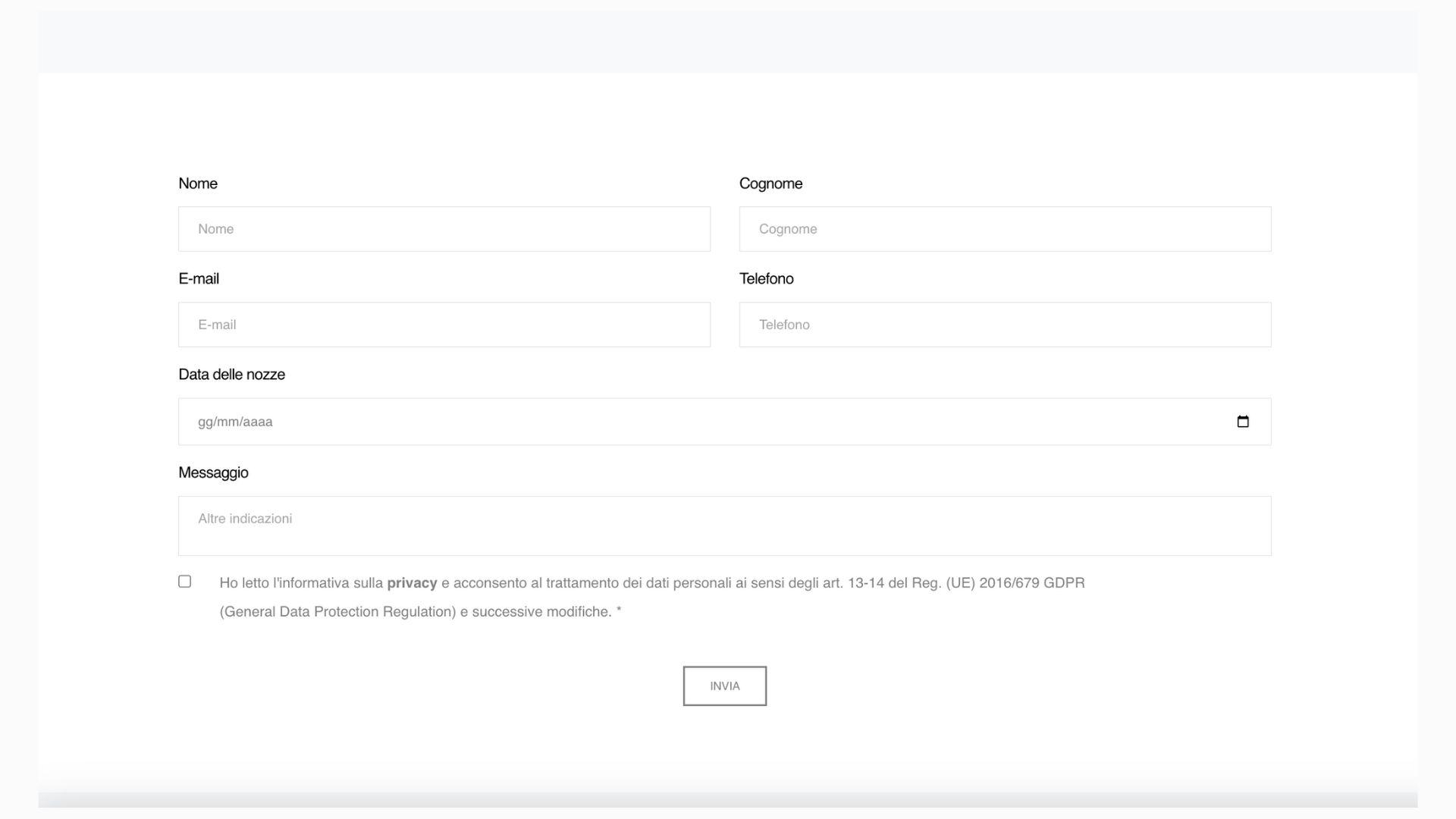Click the INVIA submit button
1456x819 pixels.
(x=724, y=686)
